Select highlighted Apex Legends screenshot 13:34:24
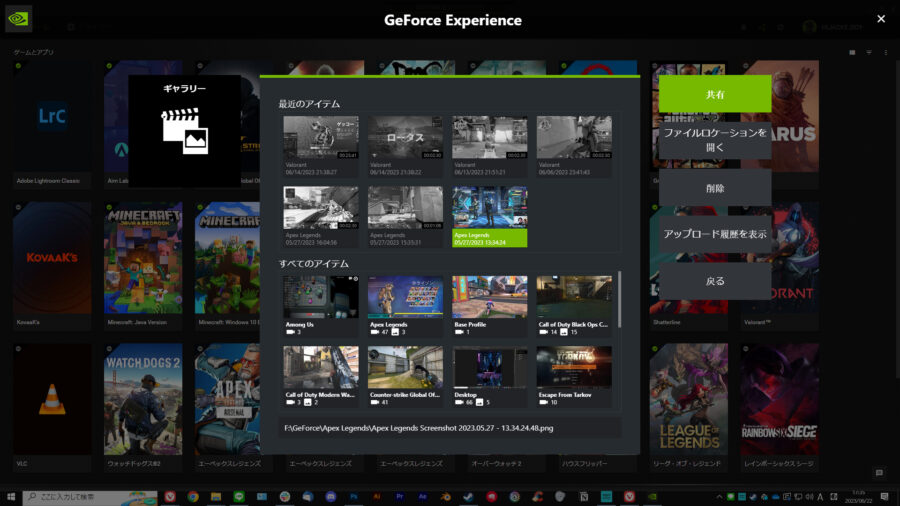 tap(489, 216)
